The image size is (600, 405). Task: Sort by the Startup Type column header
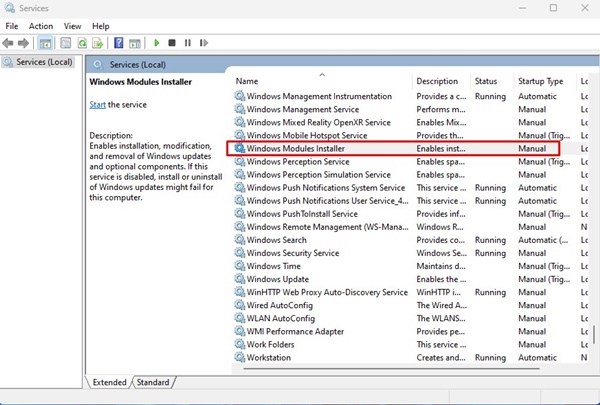coord(545,81)
